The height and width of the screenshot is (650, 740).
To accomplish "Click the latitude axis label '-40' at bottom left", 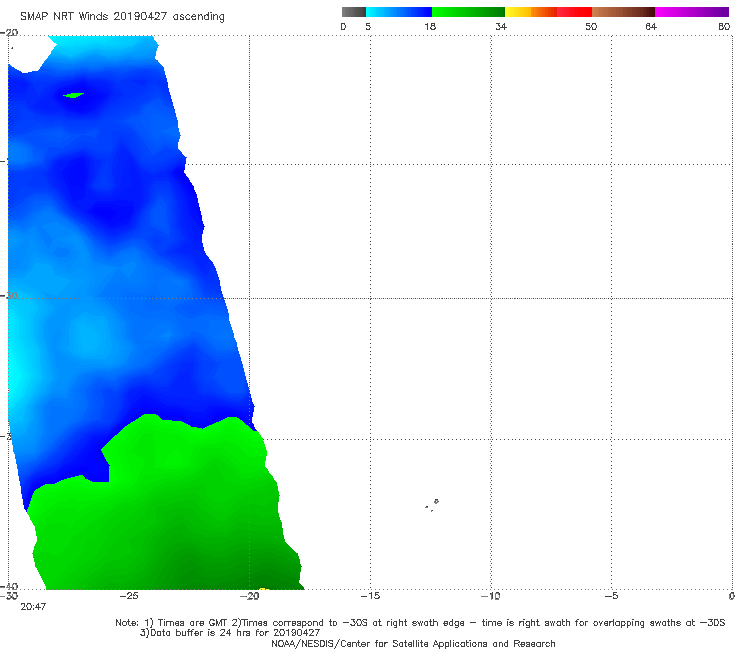I will point(9,586).
